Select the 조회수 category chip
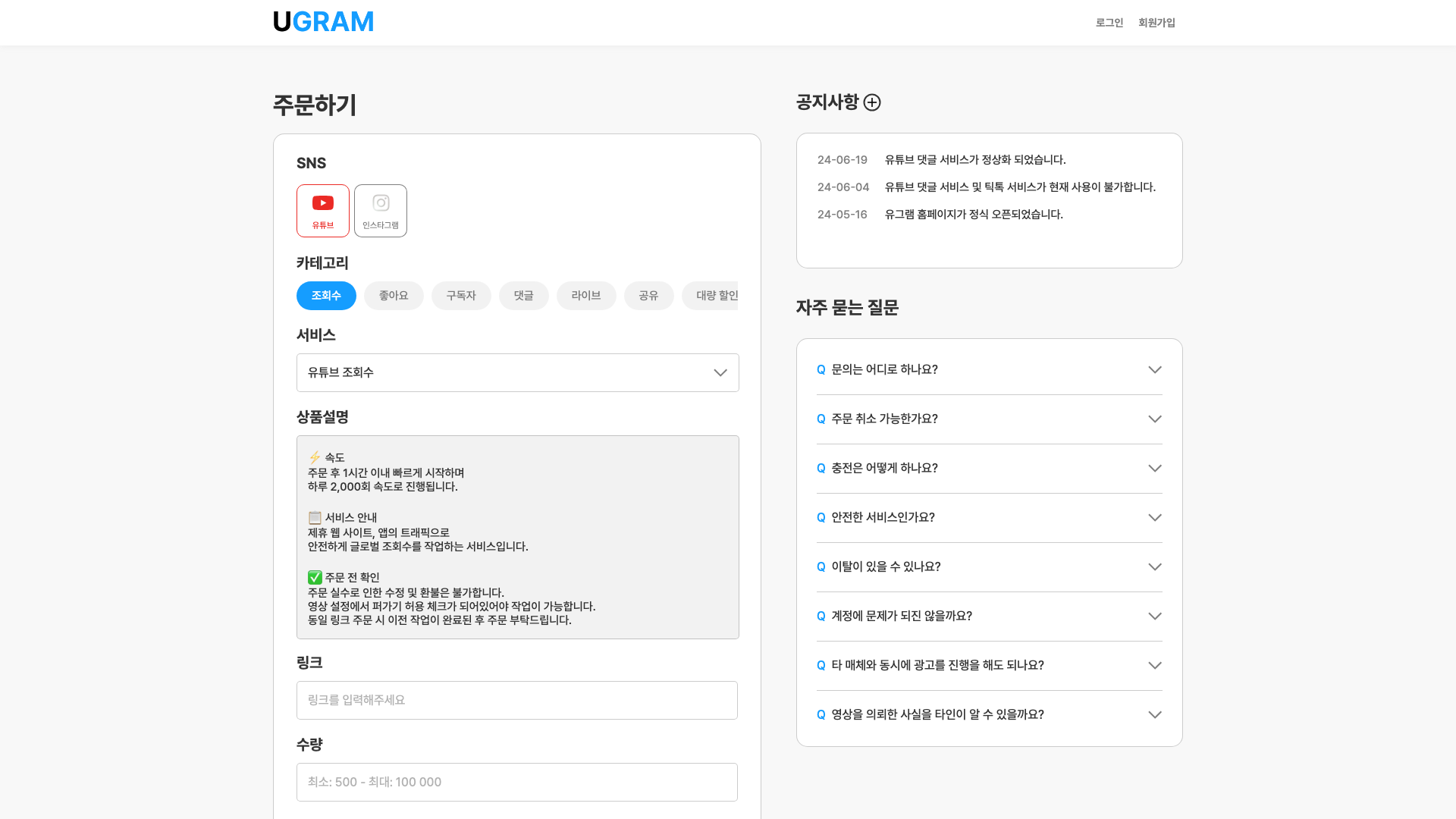This screenshot has height=819, width=1456. (x=326, y=296)
